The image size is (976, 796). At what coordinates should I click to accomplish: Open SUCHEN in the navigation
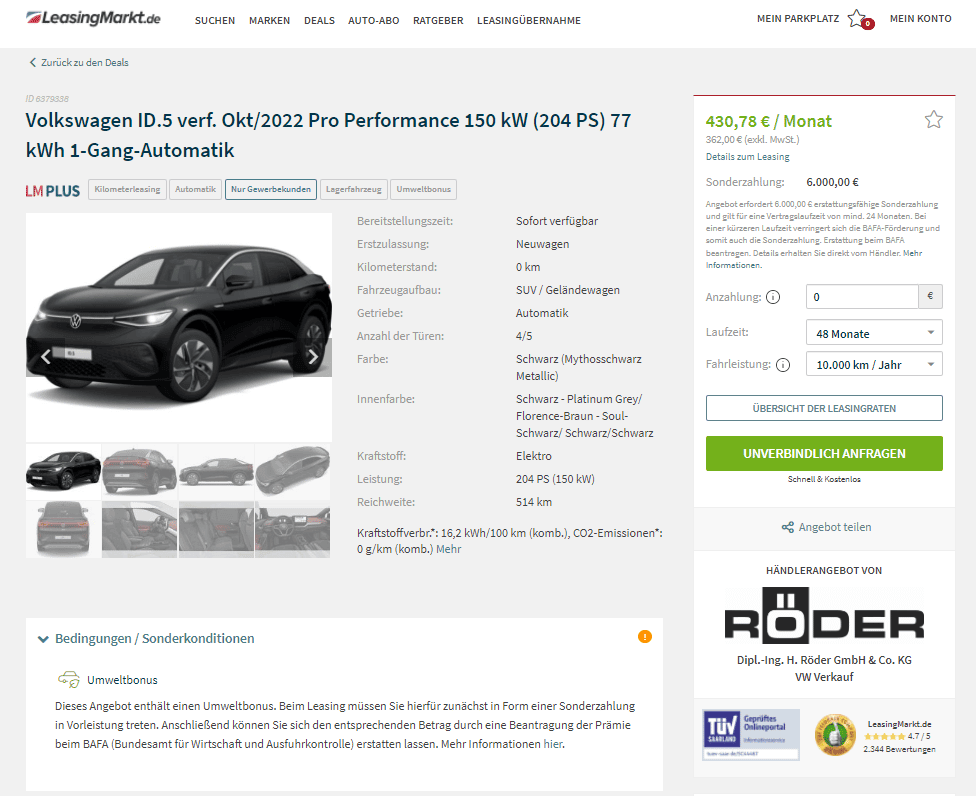(215, 21)
